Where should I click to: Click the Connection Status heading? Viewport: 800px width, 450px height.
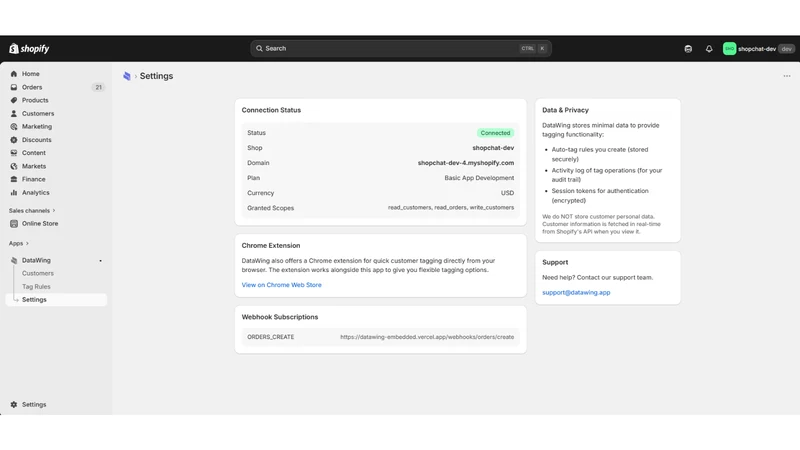pos(271,110)
